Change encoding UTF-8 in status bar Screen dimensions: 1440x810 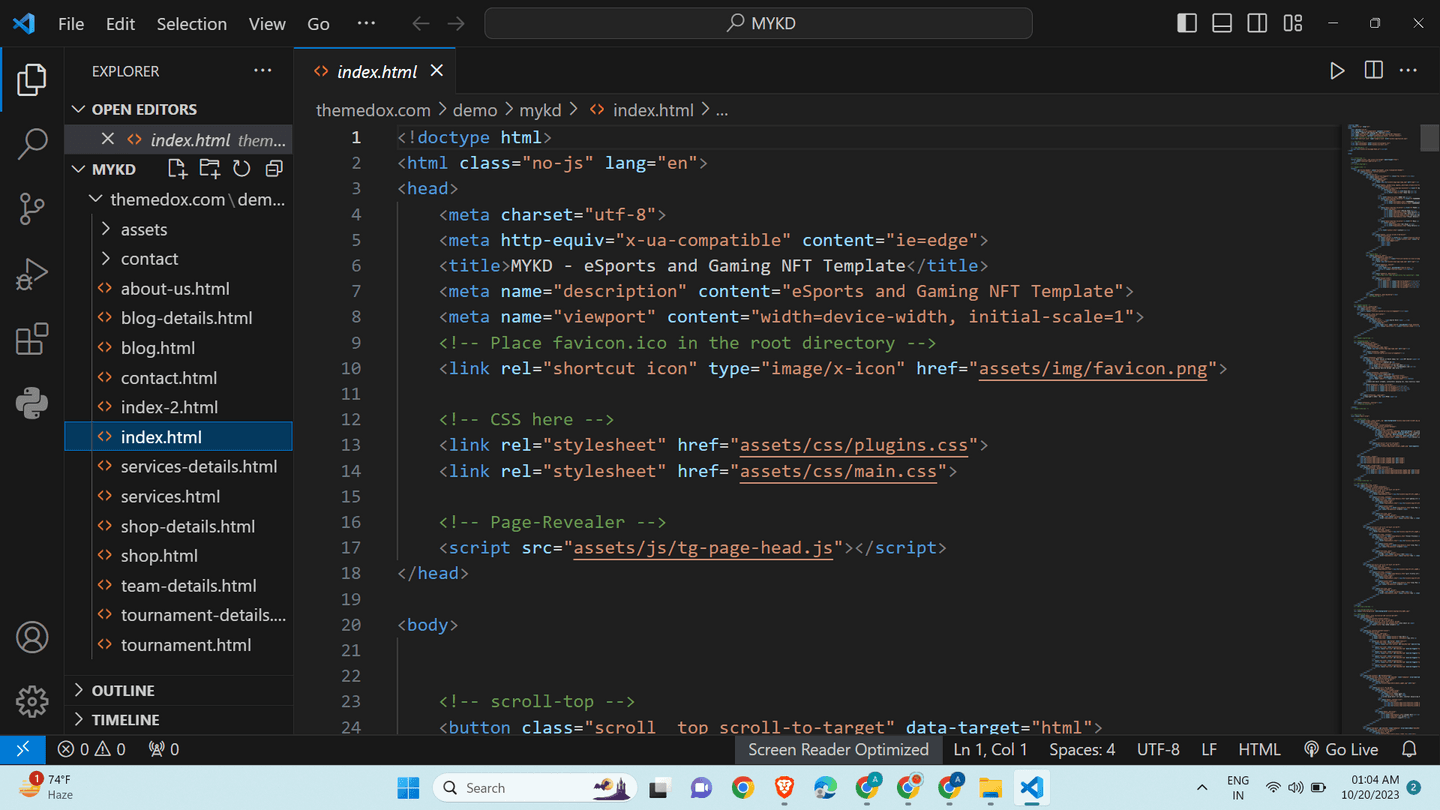[1158, 749]
